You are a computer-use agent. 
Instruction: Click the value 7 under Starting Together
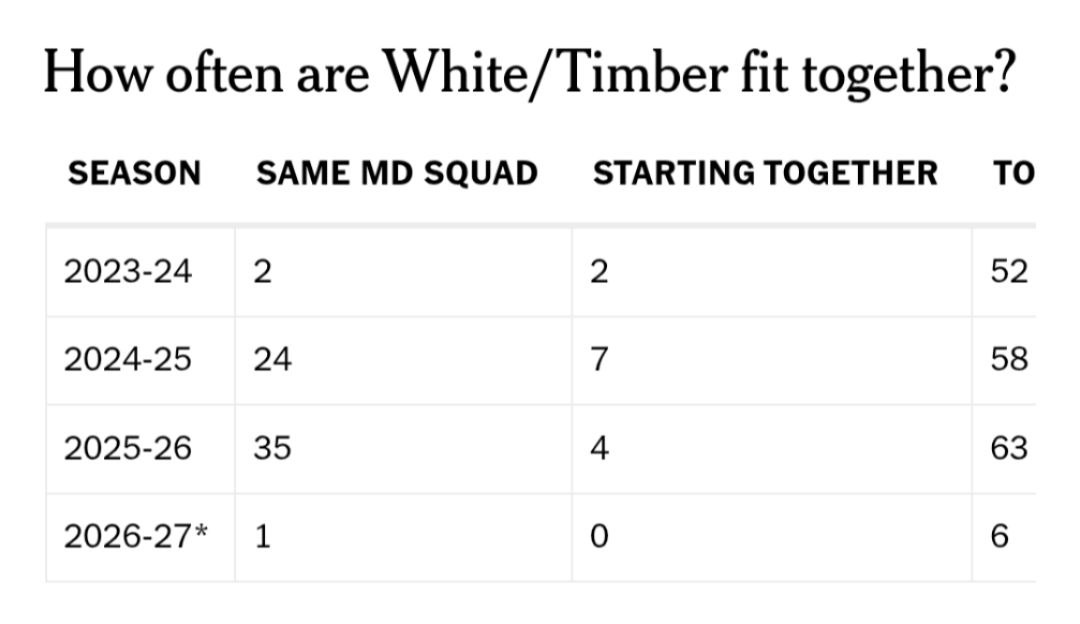pos(599,360)
